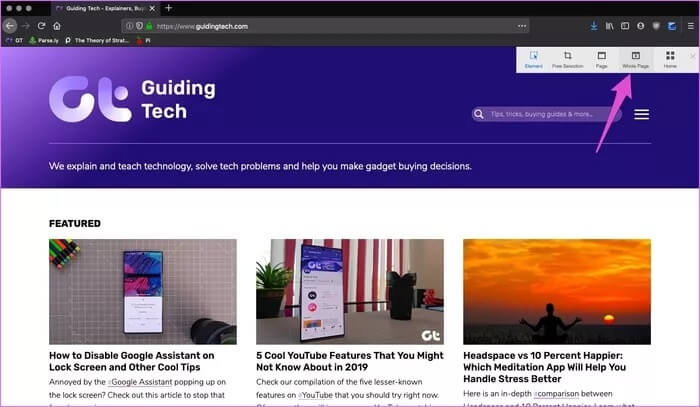Show site information icon in address bar
Screen dimensions: 700x407
(x=129, y=26)
